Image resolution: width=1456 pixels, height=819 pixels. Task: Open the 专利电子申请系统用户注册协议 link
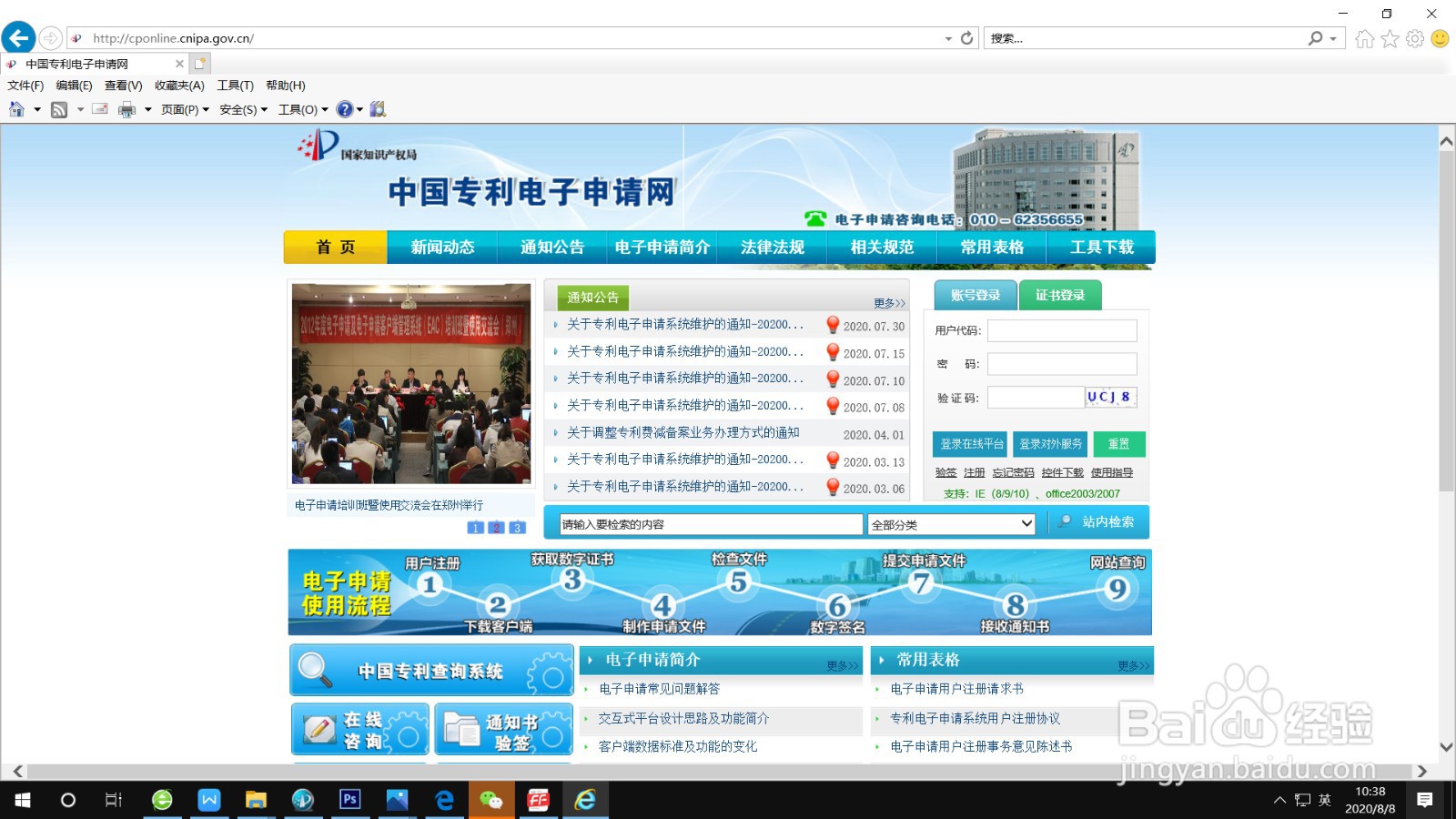[x=975, y=718]
